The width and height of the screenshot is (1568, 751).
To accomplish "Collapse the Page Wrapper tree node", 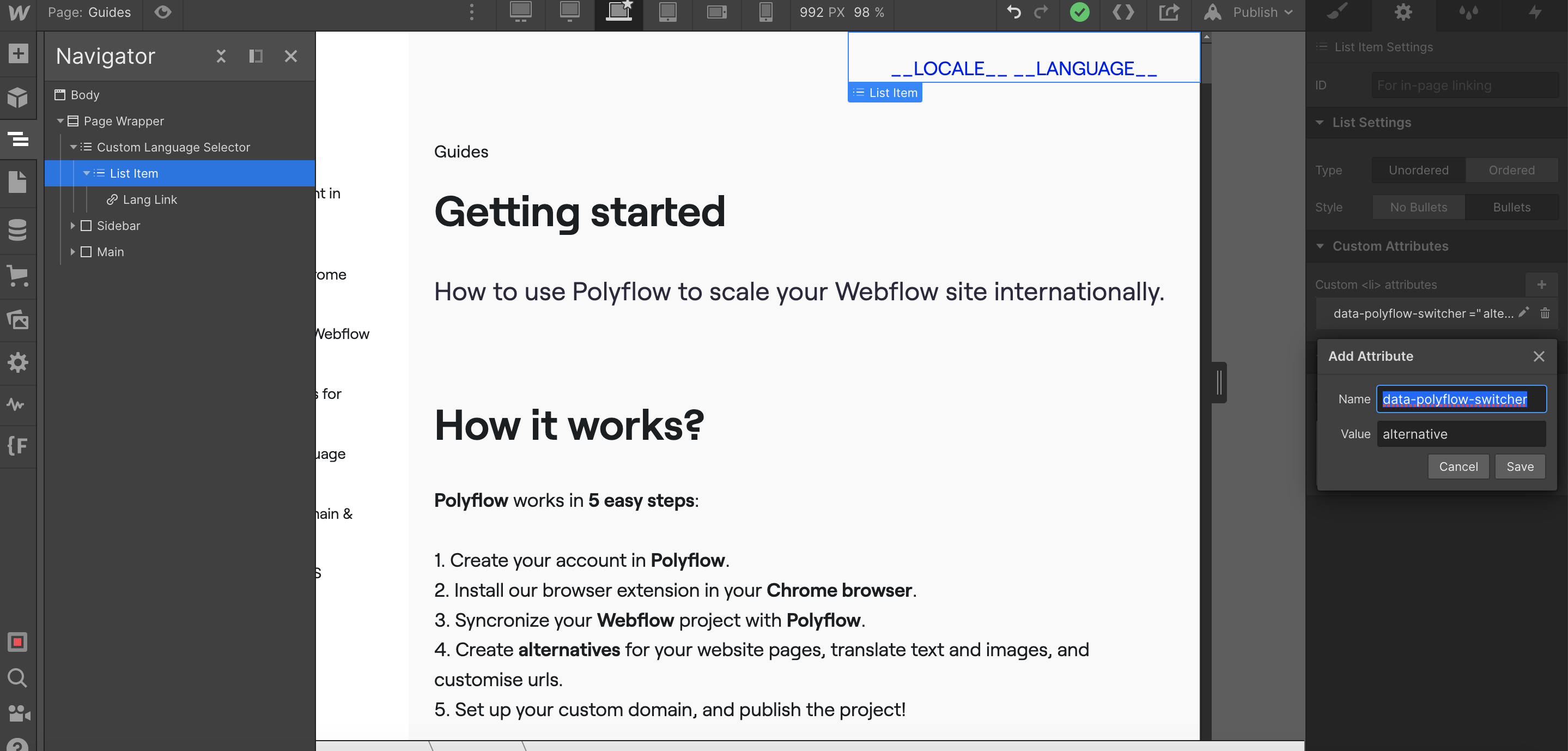I will (x=60, y=121).
